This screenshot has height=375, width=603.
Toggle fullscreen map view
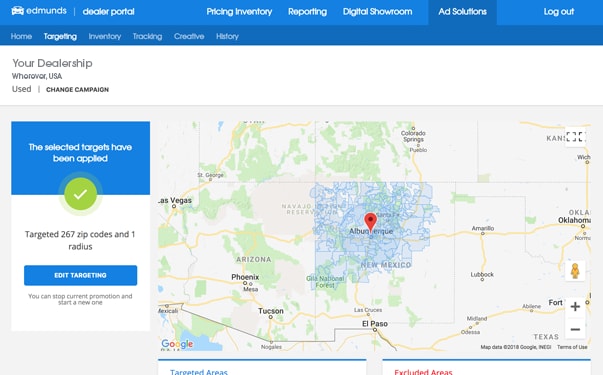pyautogui.click(x=576, y=137)
